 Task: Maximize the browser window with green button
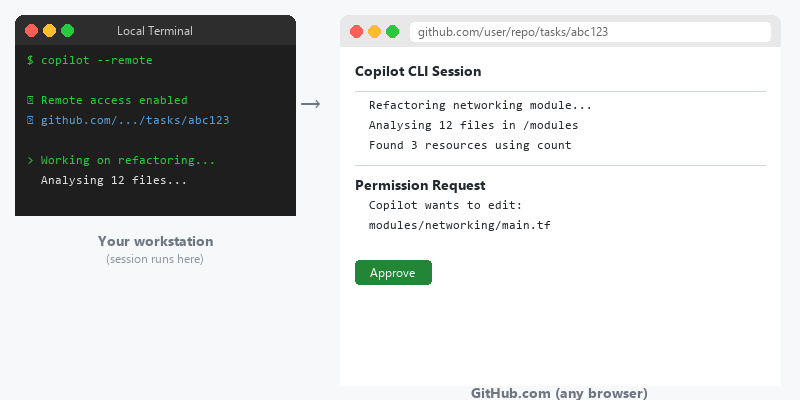tap(392, 32)
